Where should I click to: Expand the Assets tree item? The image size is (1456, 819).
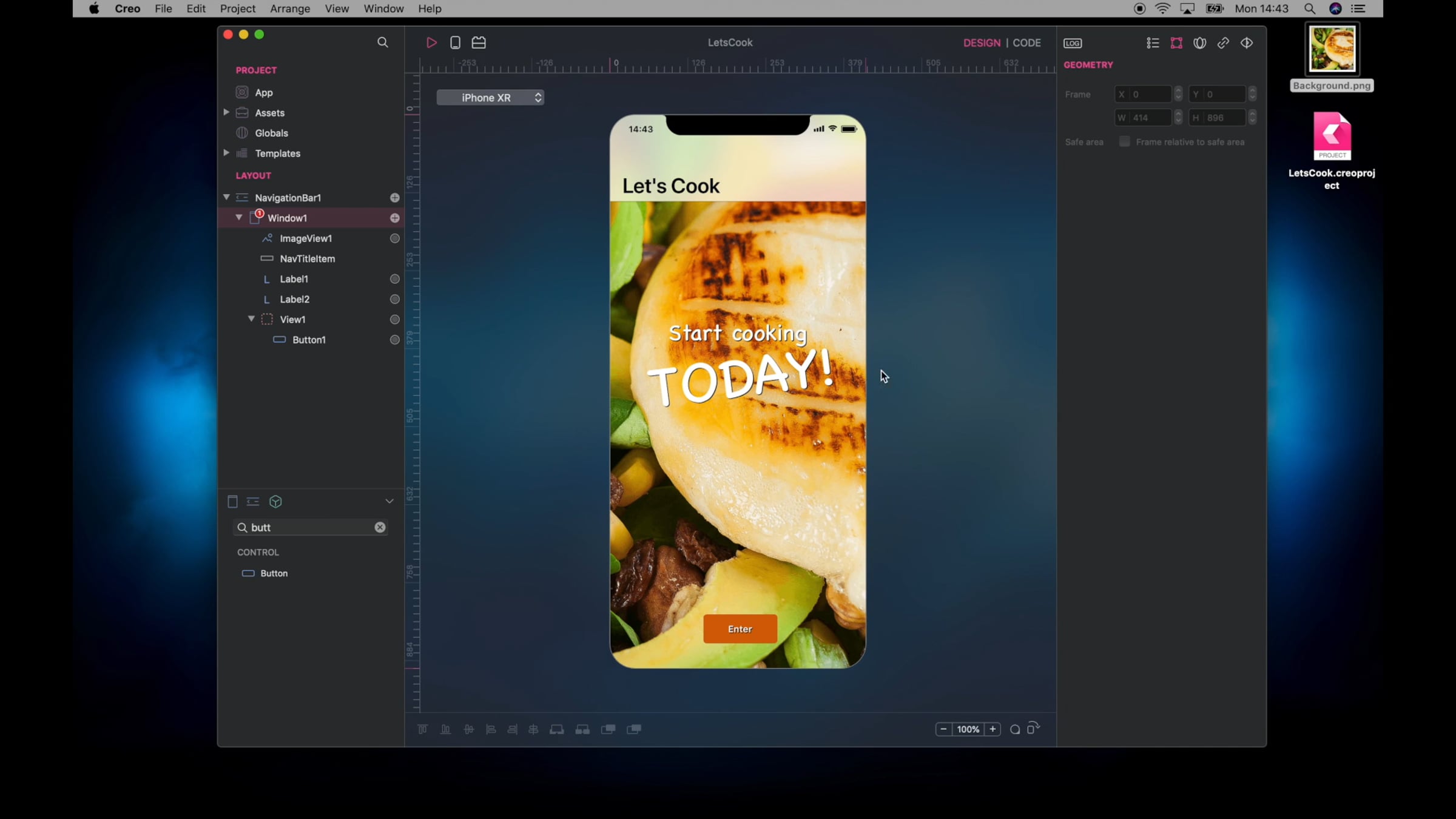[226, 112]
